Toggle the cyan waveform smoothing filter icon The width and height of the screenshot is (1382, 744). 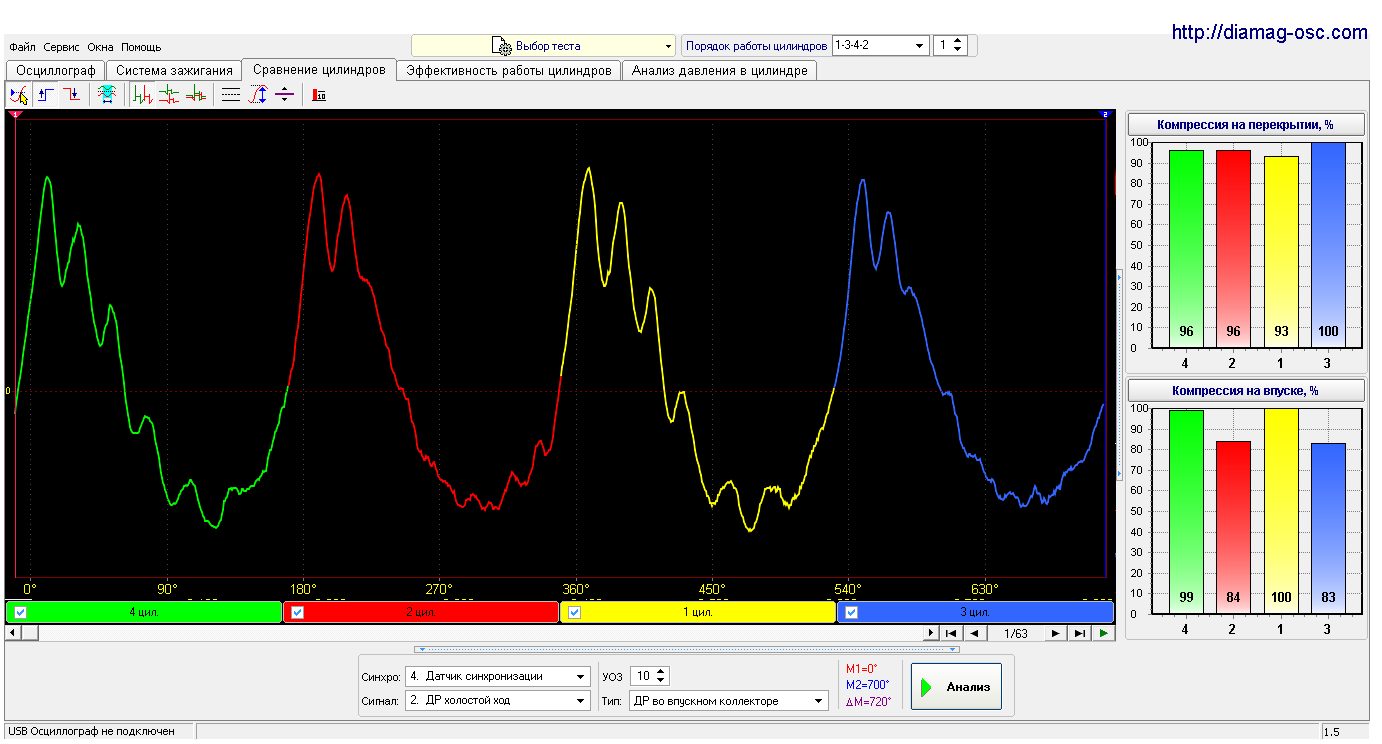(106, 95)
